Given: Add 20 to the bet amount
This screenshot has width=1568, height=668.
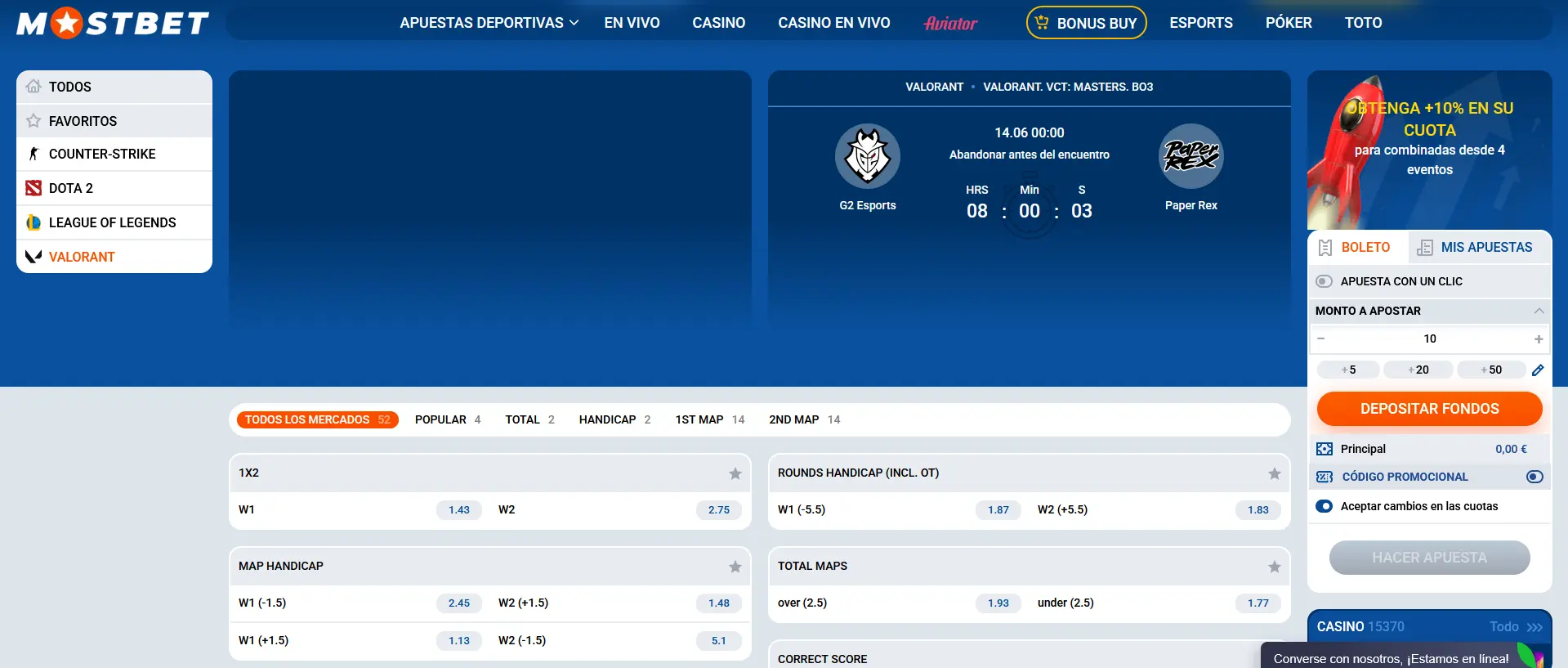Looking at the screenshot, I should point(1418,370).
